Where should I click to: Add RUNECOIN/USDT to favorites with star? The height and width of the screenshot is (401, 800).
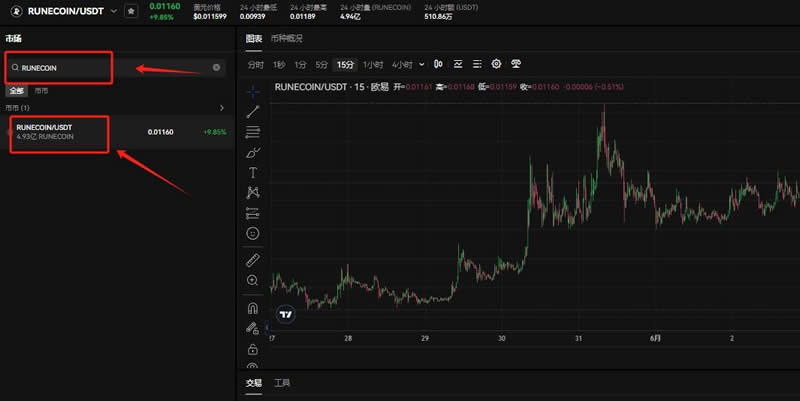coord(131,11)
